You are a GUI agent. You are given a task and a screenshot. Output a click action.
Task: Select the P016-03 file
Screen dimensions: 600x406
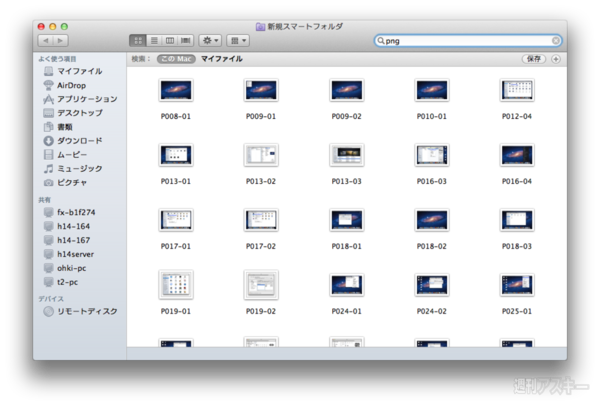pyautogui.click(x=432, y=155)
